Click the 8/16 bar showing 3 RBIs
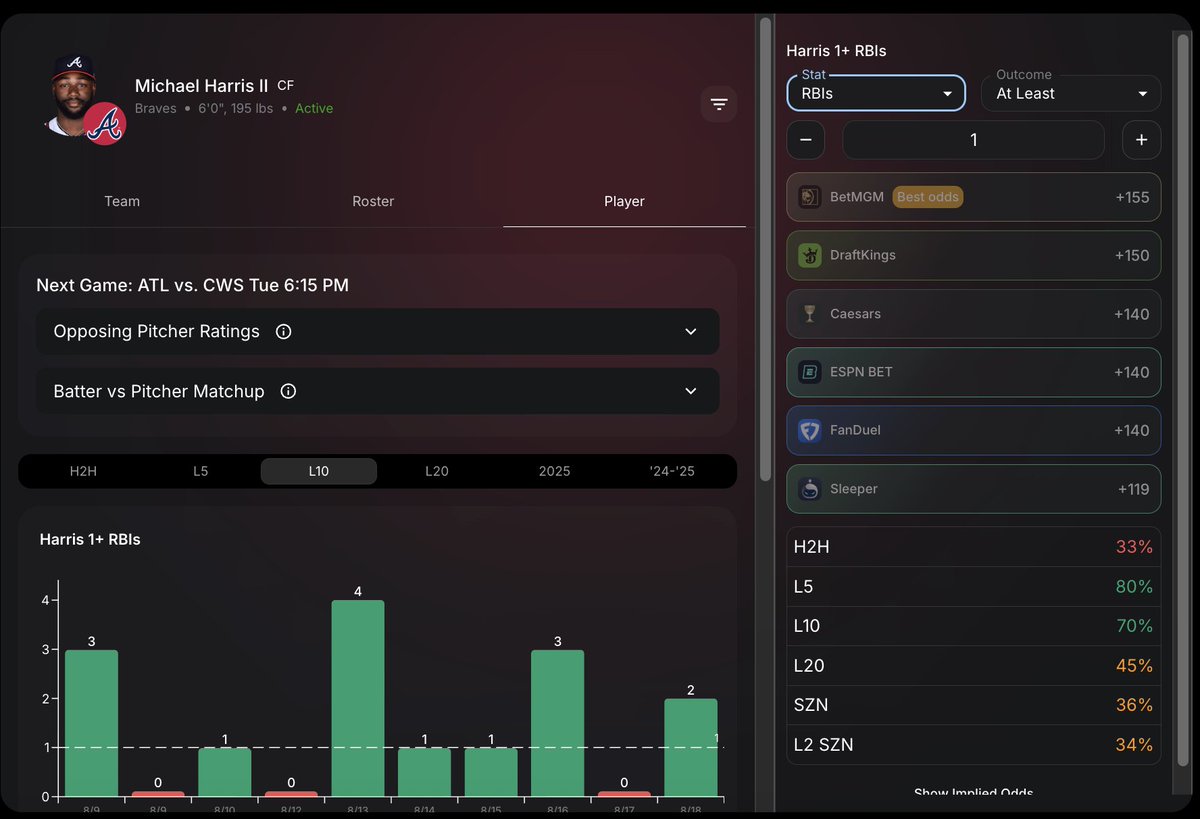This screenshot has width=1200, height=819. point(557,723)
